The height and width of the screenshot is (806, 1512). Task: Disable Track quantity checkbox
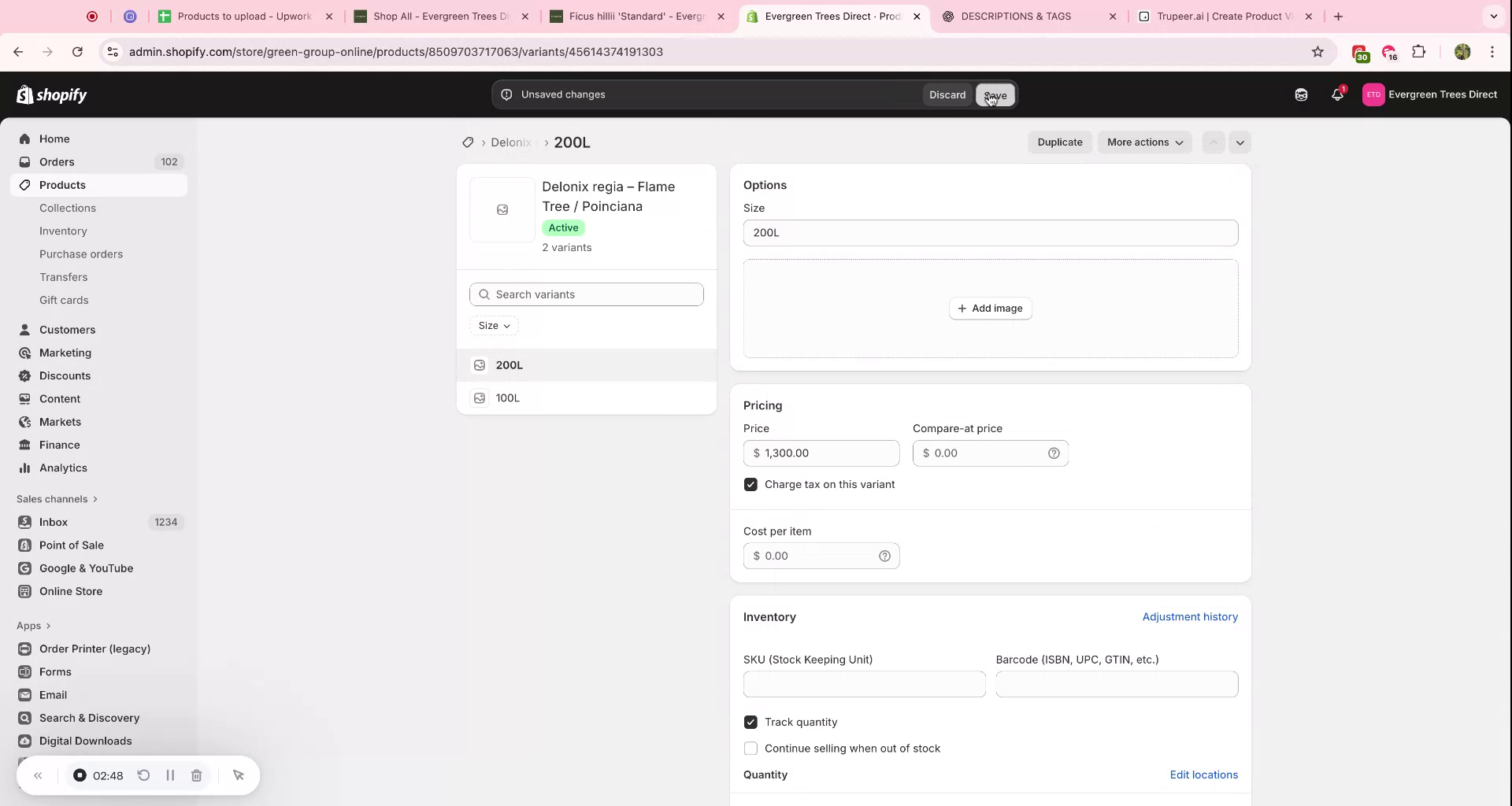point(750,722)
